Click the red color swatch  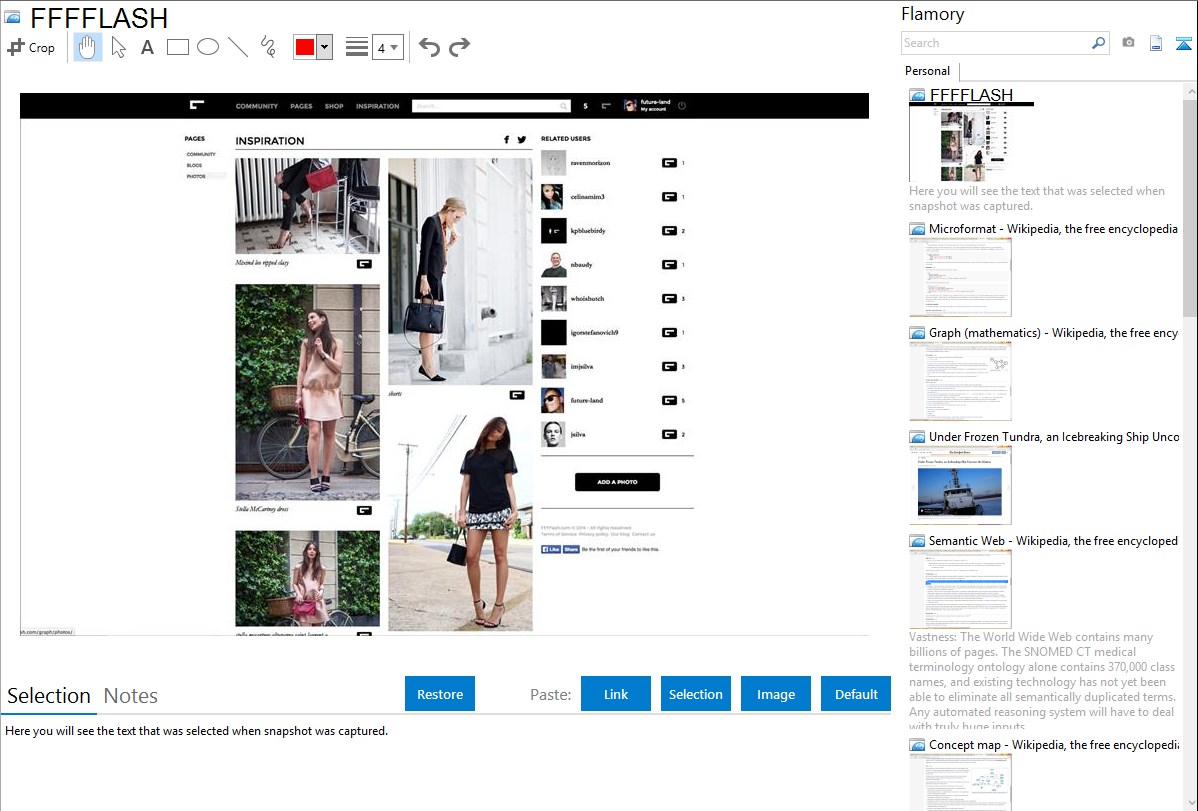(x=304, y=47)
